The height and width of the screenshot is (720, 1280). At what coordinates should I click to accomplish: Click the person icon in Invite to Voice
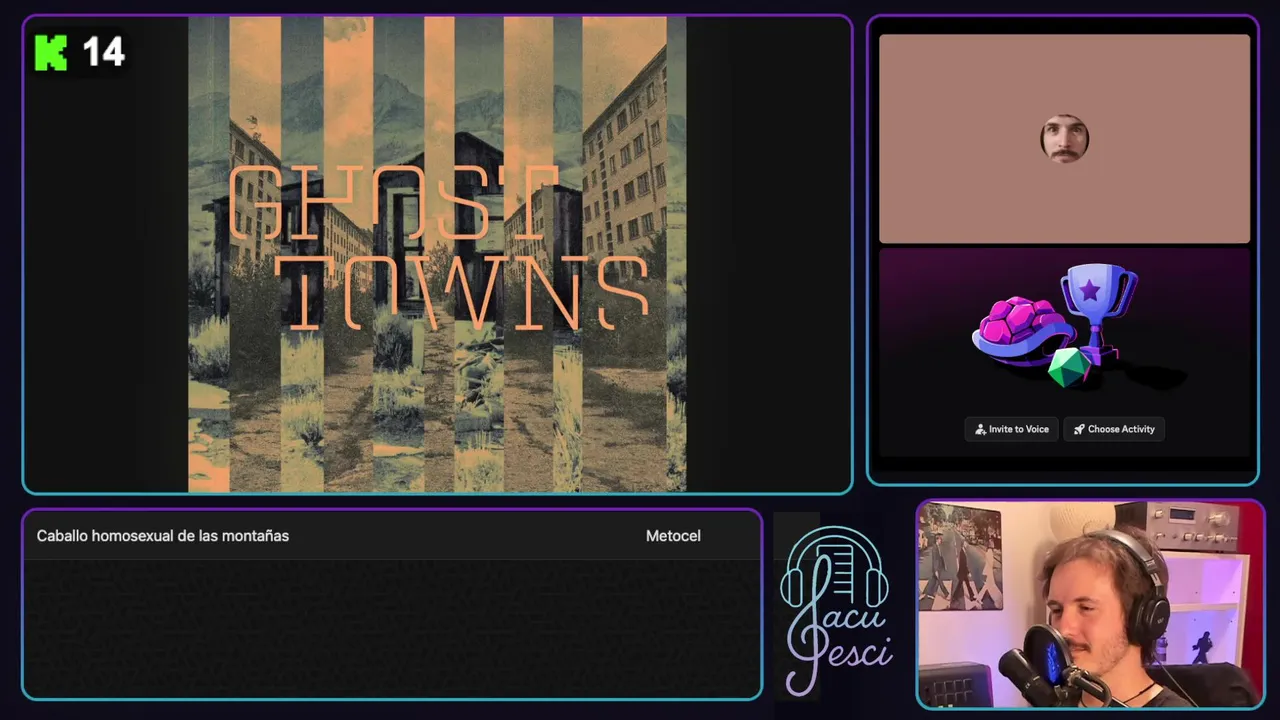980,429
